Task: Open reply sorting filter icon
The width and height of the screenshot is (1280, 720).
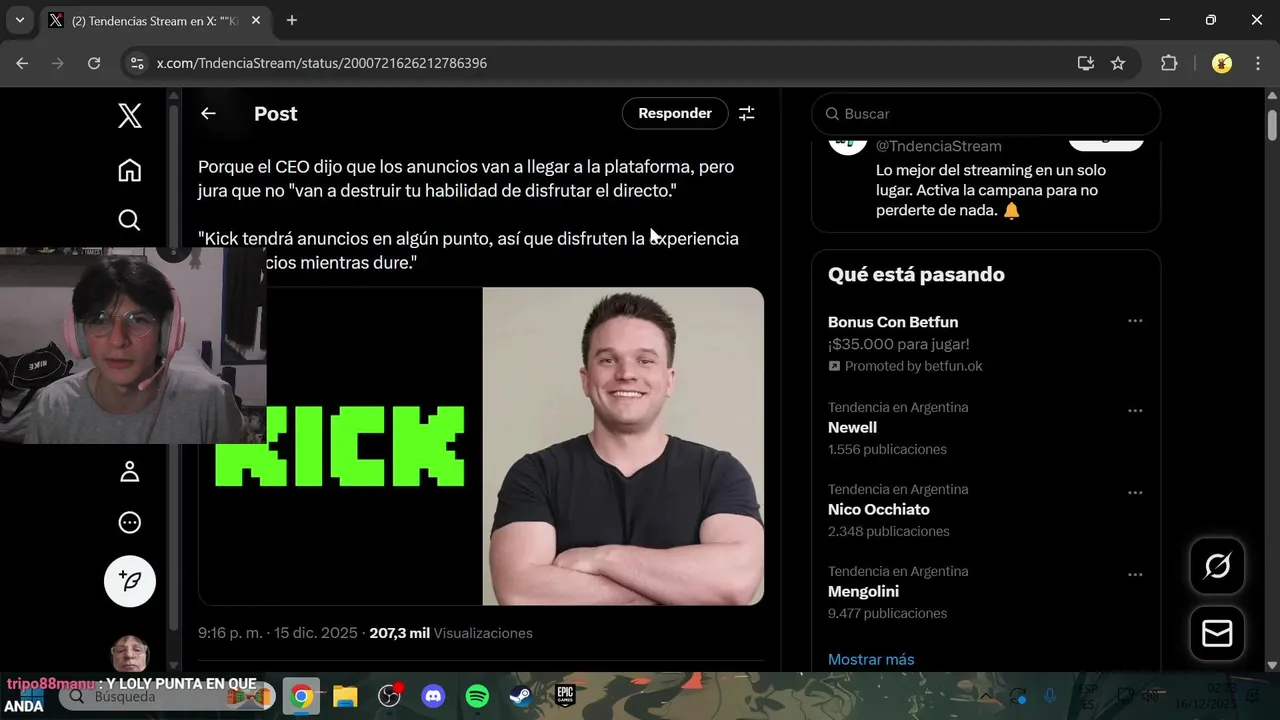Action: (747, 113)
